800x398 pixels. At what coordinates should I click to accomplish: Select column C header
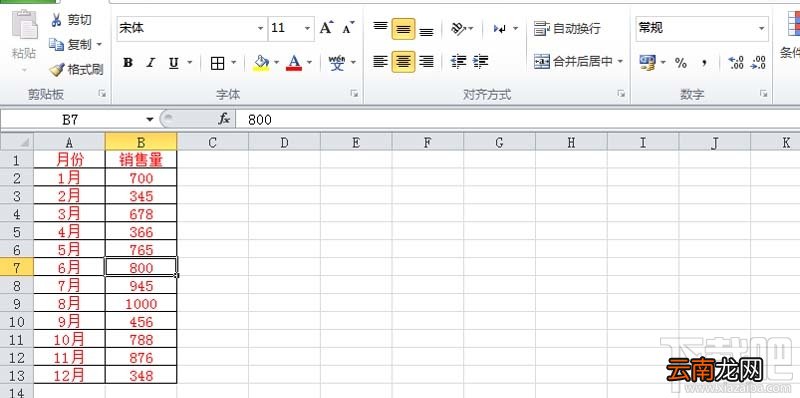tap(213, 142)
